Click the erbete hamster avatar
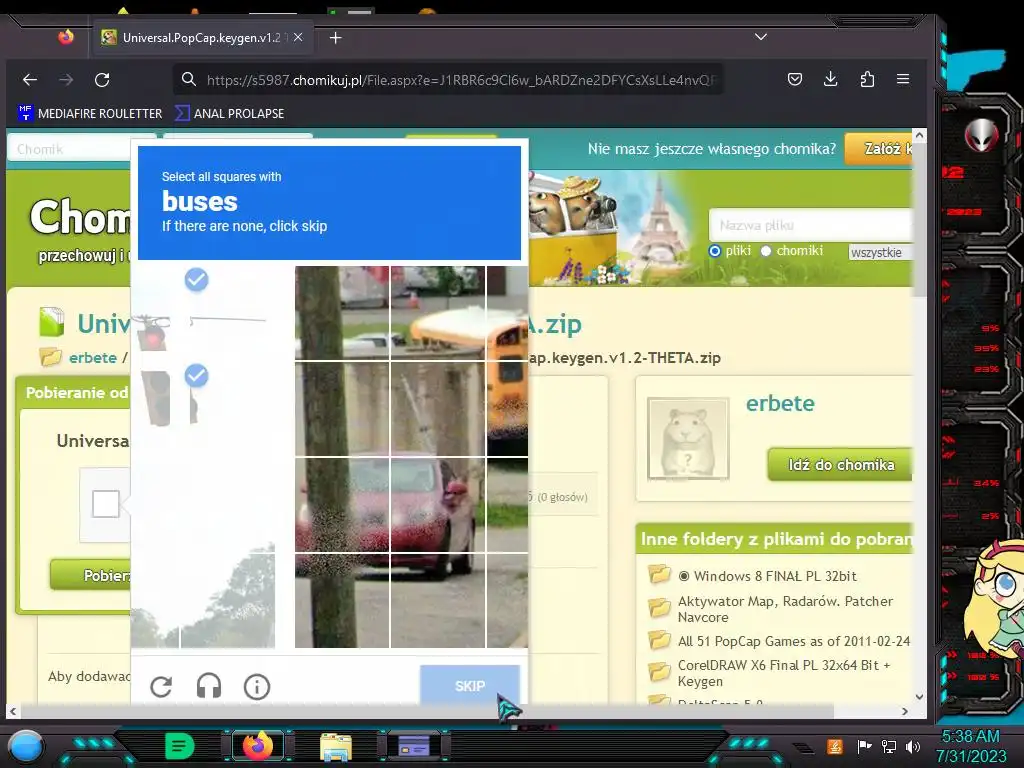The width and height of the screenshot is (1024, 768). [x=688, y=439]
